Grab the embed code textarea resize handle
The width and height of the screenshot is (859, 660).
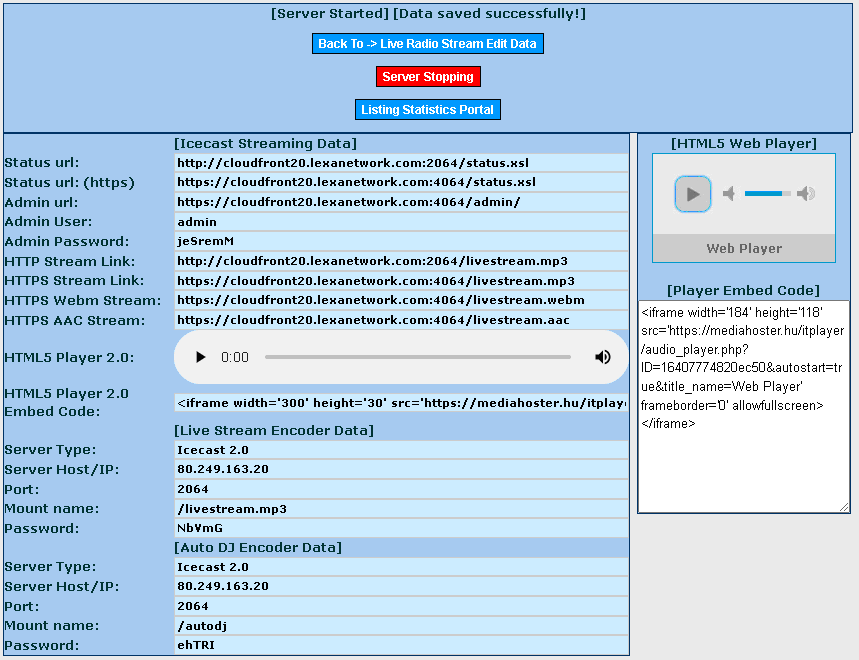pyautogui.click(x=844, y=508)
